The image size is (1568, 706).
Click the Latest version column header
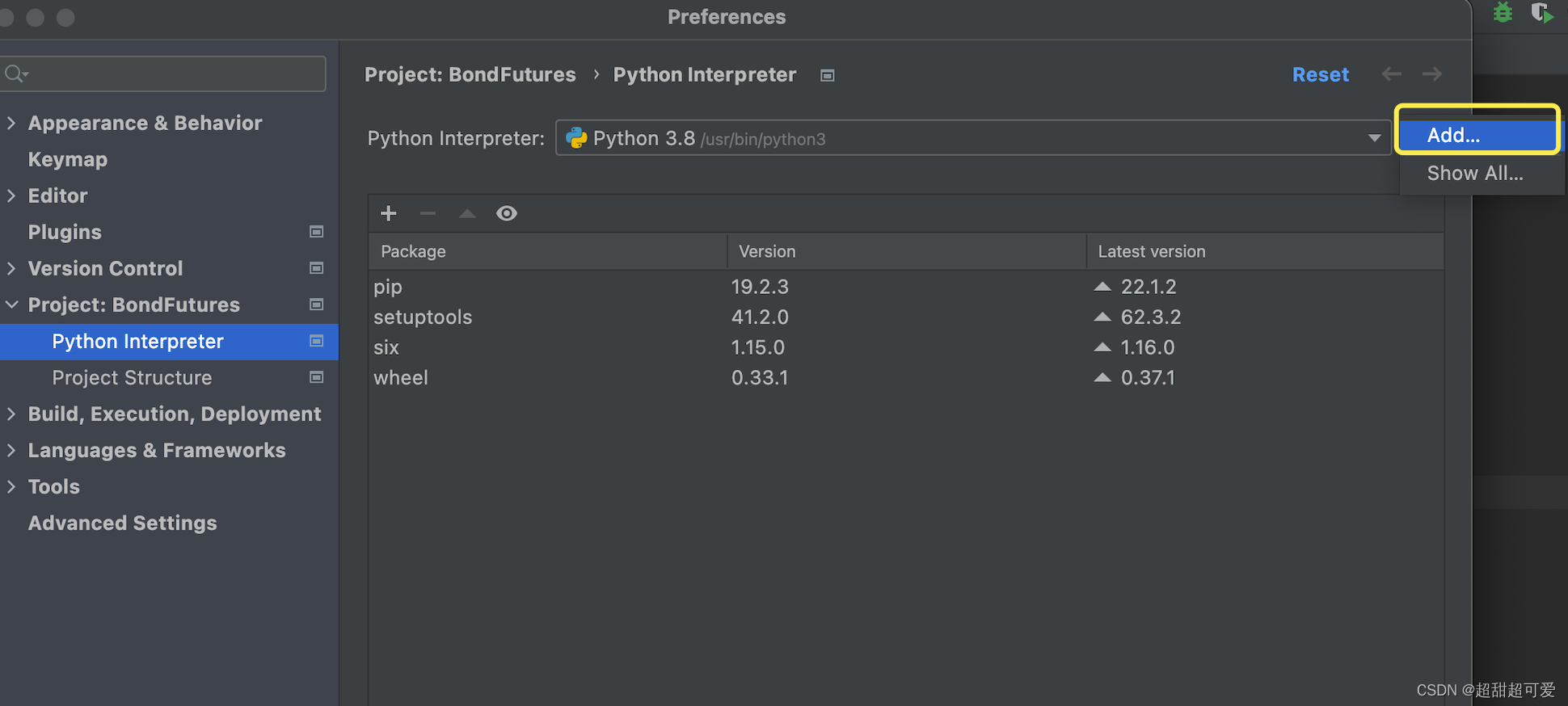(1266, 251)
